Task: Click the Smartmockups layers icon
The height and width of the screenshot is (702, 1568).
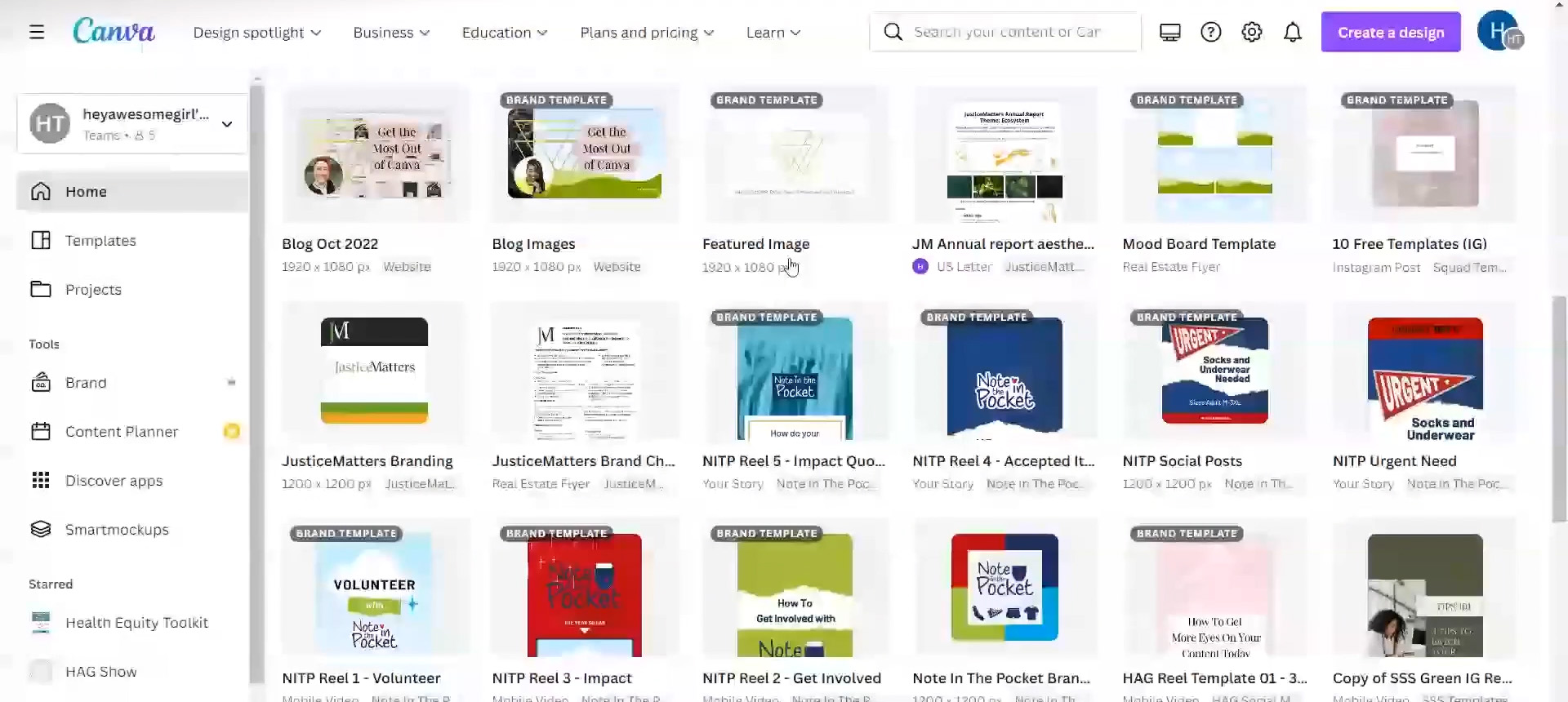Action: coord(41,529)
